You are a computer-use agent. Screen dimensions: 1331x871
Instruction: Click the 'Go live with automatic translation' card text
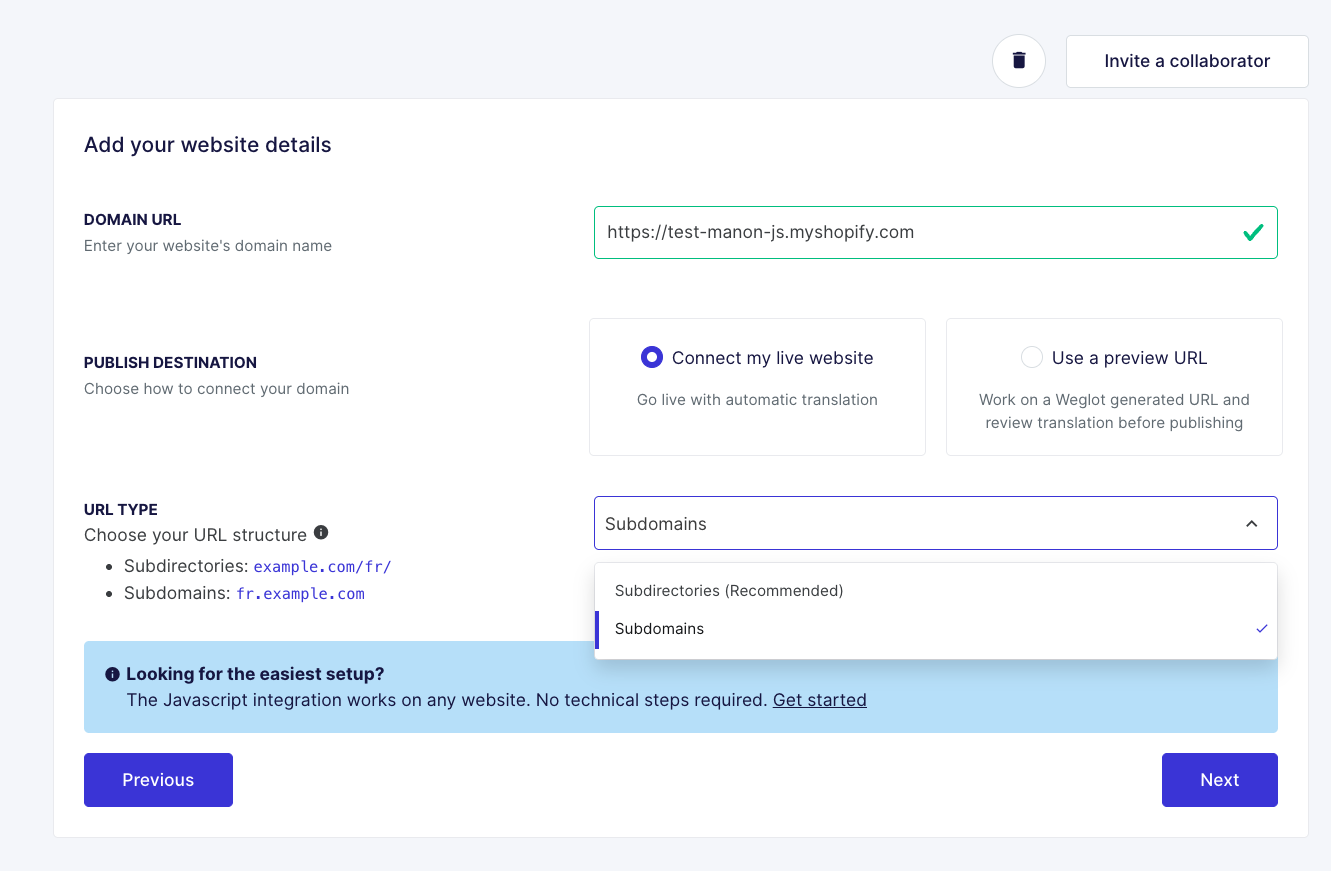pos(757,400)
